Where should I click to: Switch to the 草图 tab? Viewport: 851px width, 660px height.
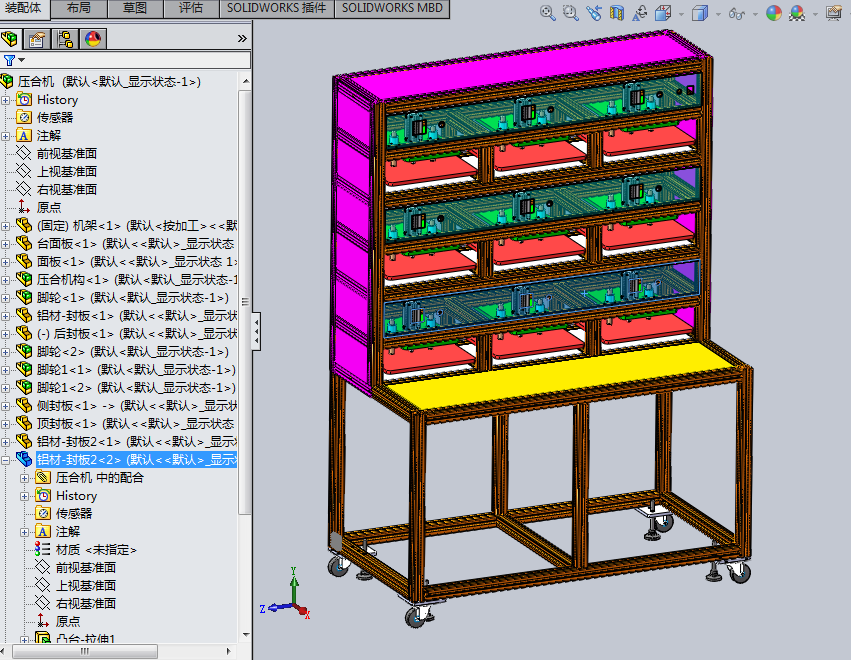[x=135, y=8]
